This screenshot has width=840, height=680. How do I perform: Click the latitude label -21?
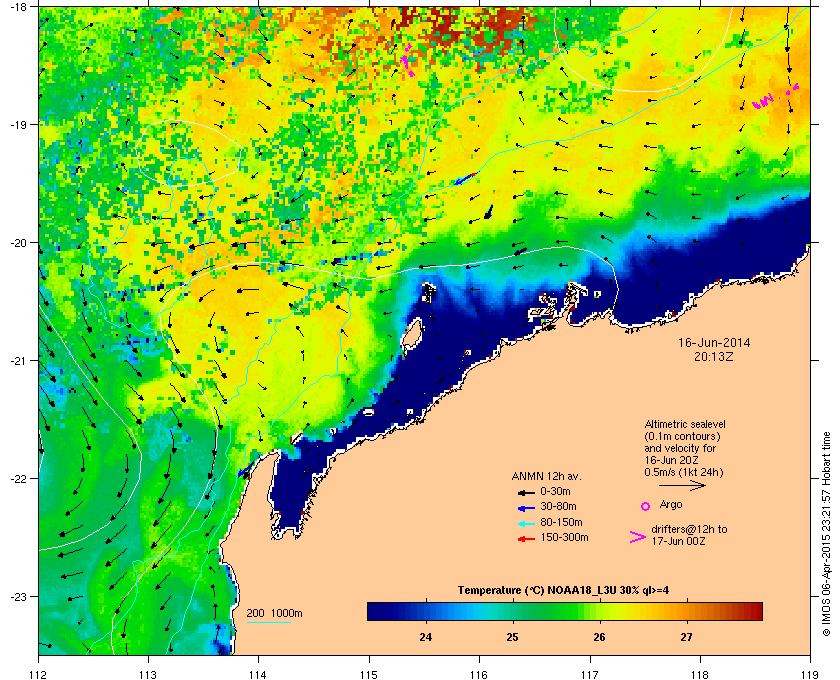[x=18, y=361]
